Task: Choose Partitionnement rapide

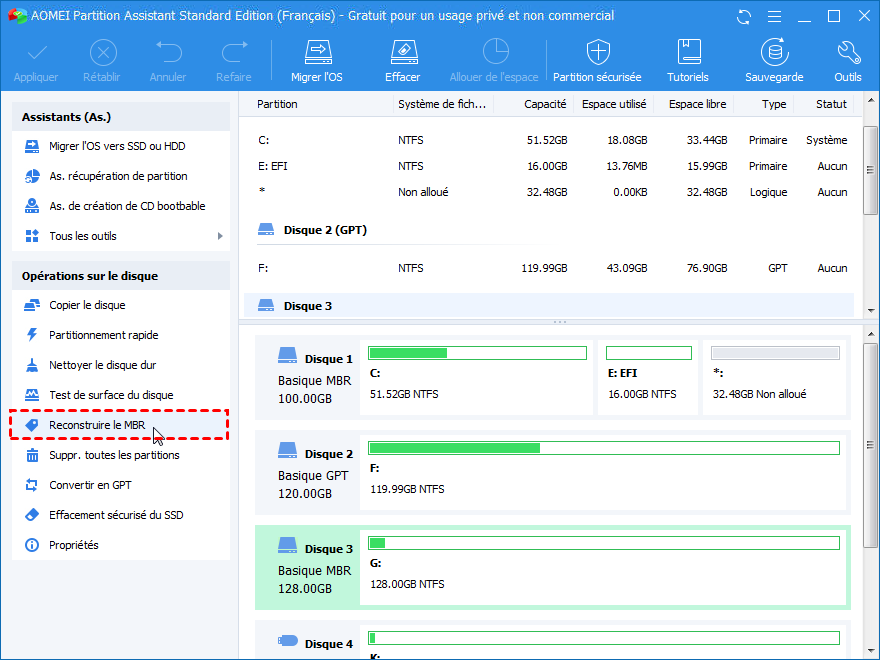Action: pos(121,336)
